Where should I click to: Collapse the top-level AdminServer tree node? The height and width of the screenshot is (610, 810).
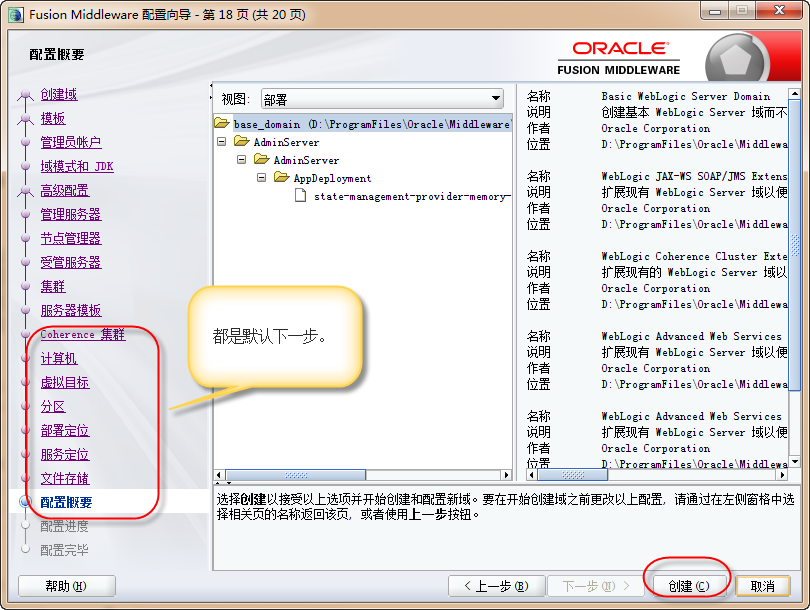[x=222, y=142]
